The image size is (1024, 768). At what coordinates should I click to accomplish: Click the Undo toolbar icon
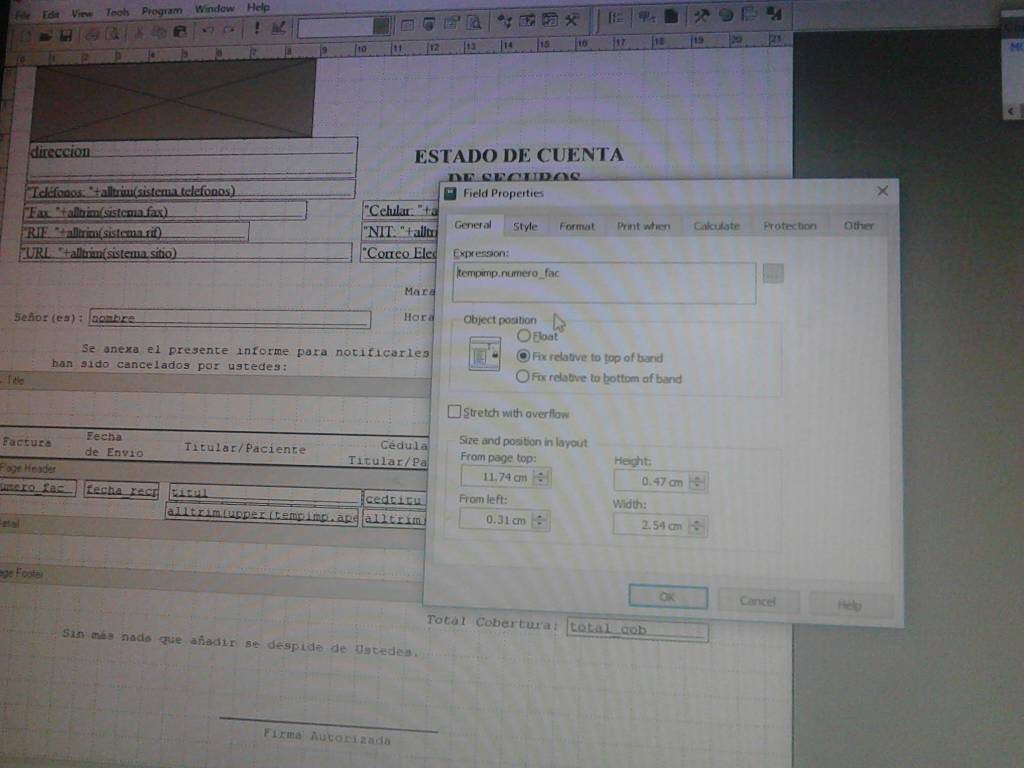pos(208,30)
